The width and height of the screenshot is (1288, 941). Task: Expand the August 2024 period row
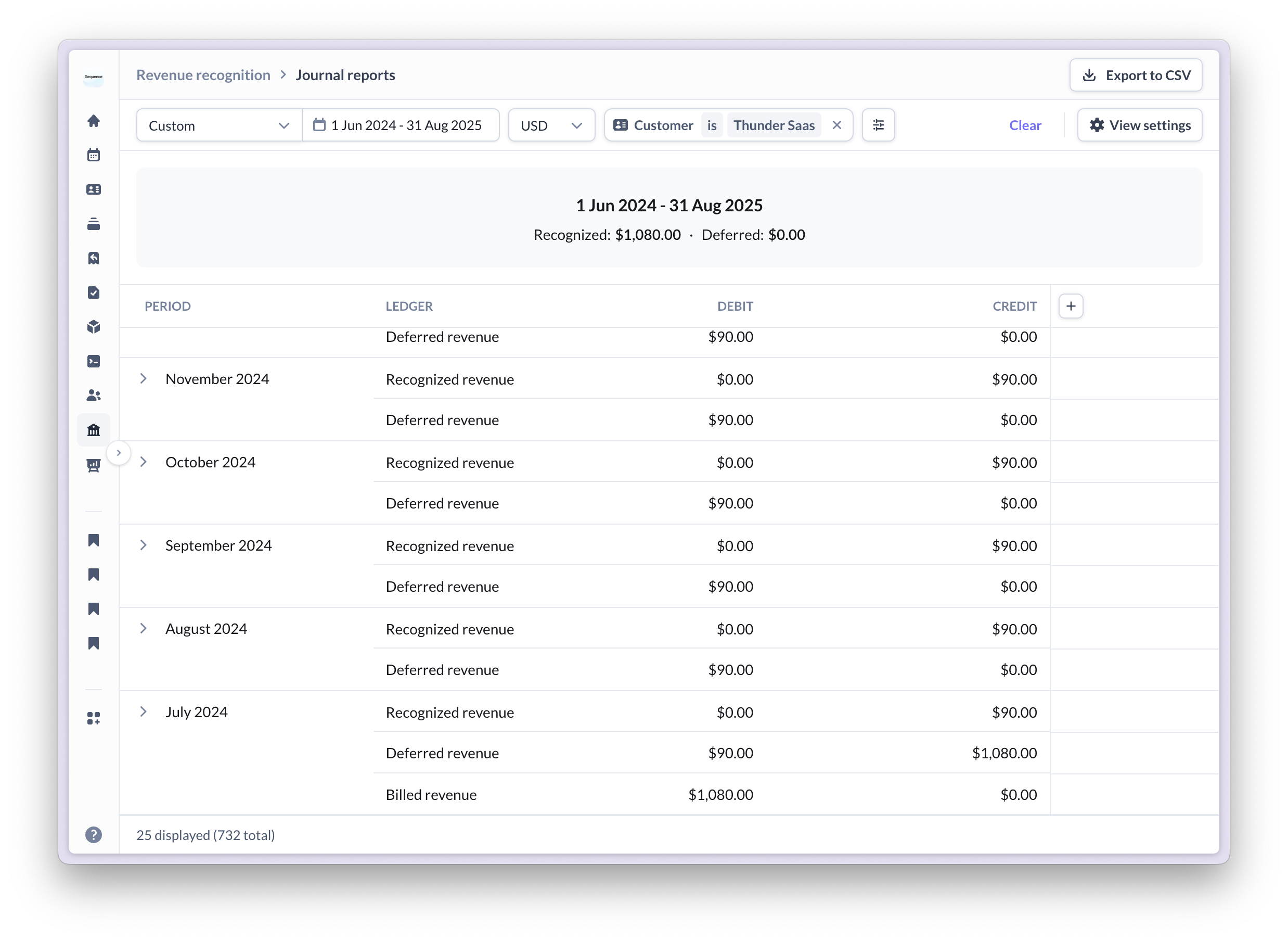tap(144, 628)
